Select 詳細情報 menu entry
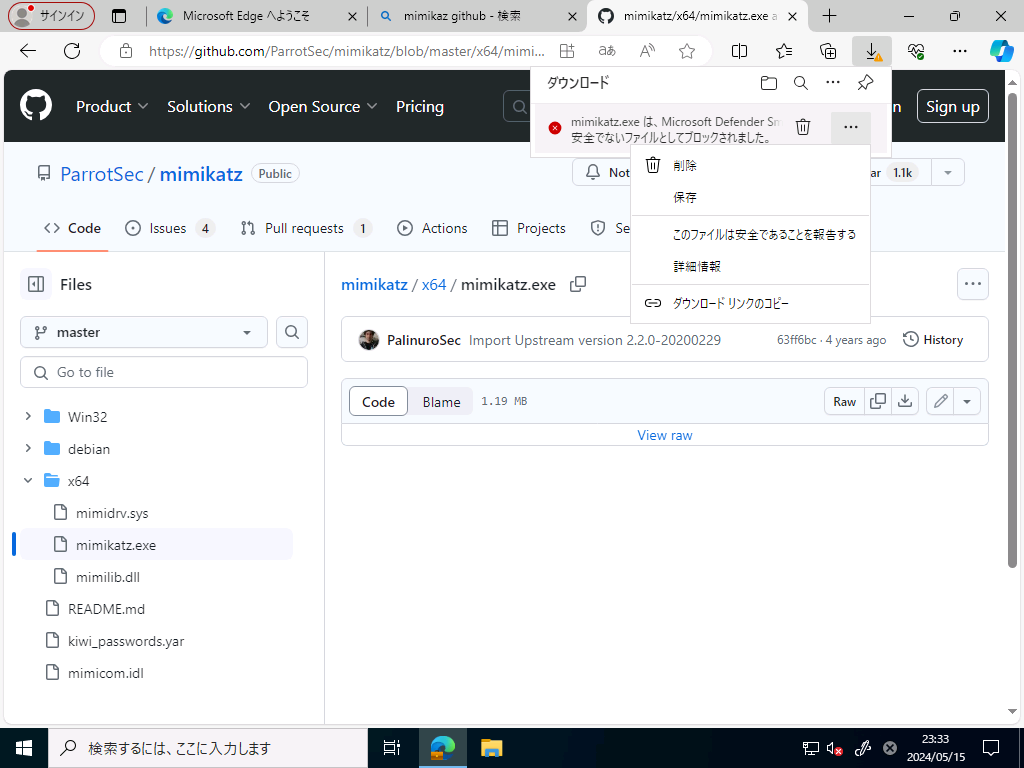Image resolution: width=1024 pixels, height=768 pixels. coord(750,266)
